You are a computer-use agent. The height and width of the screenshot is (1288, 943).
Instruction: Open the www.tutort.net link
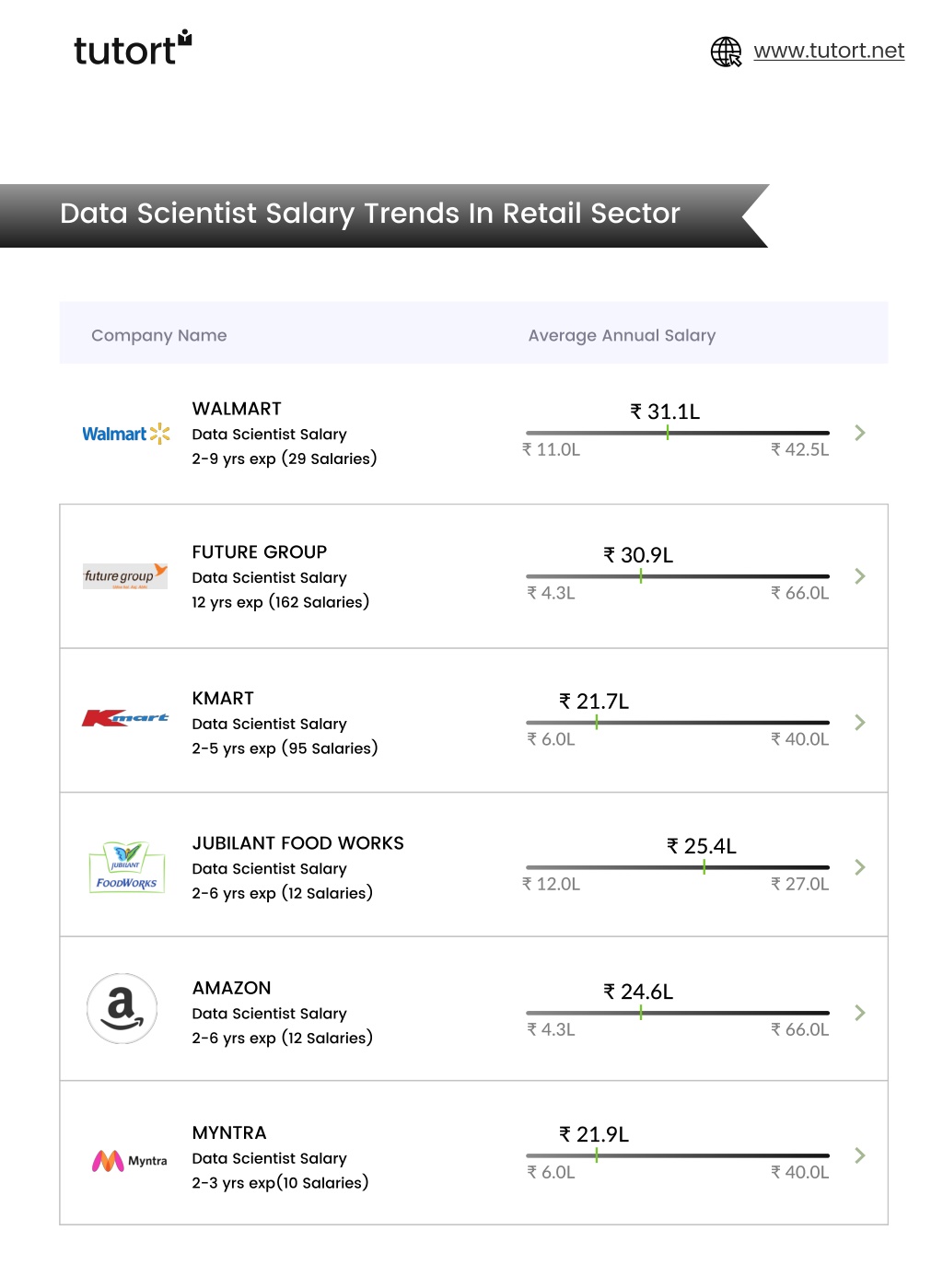click(829, 51)
